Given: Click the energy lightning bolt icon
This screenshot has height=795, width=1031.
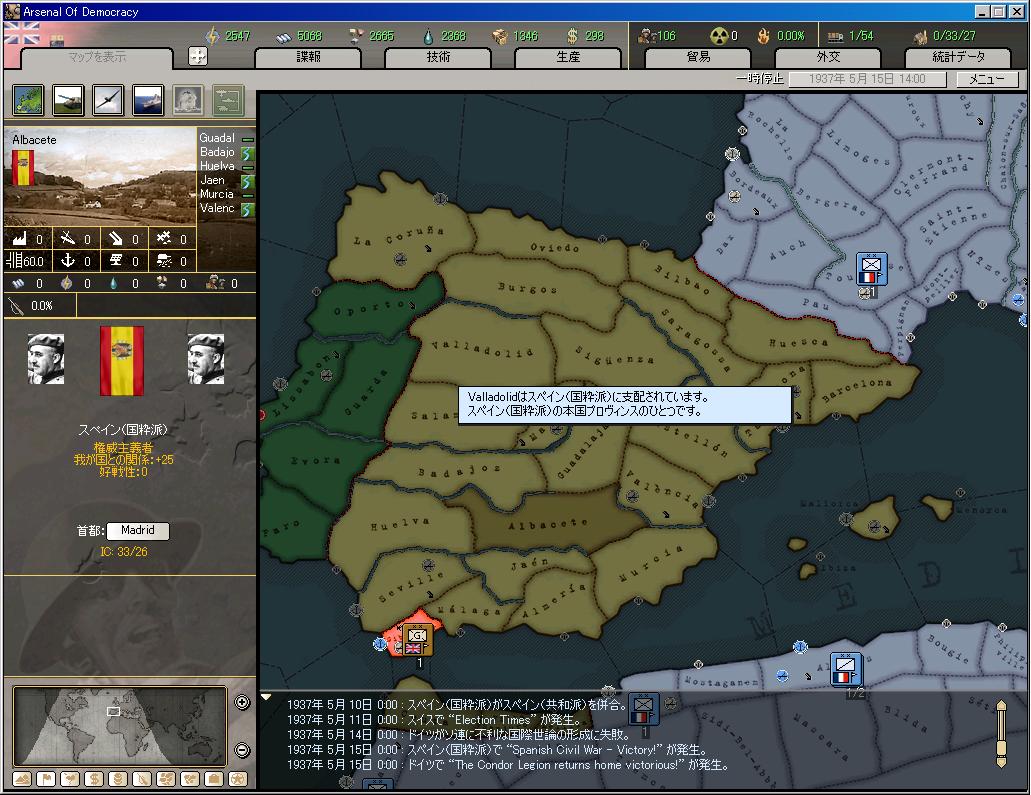Looking at the screenshot, I should tap(212, 36).
